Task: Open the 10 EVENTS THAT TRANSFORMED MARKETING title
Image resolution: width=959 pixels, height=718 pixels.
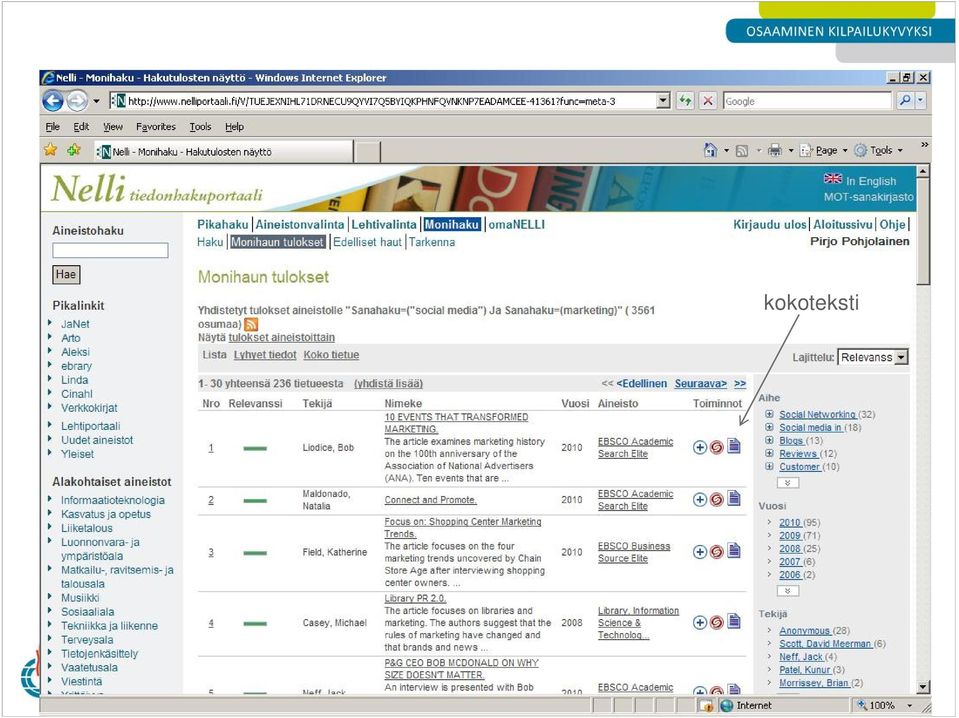Action: (456, 423)
